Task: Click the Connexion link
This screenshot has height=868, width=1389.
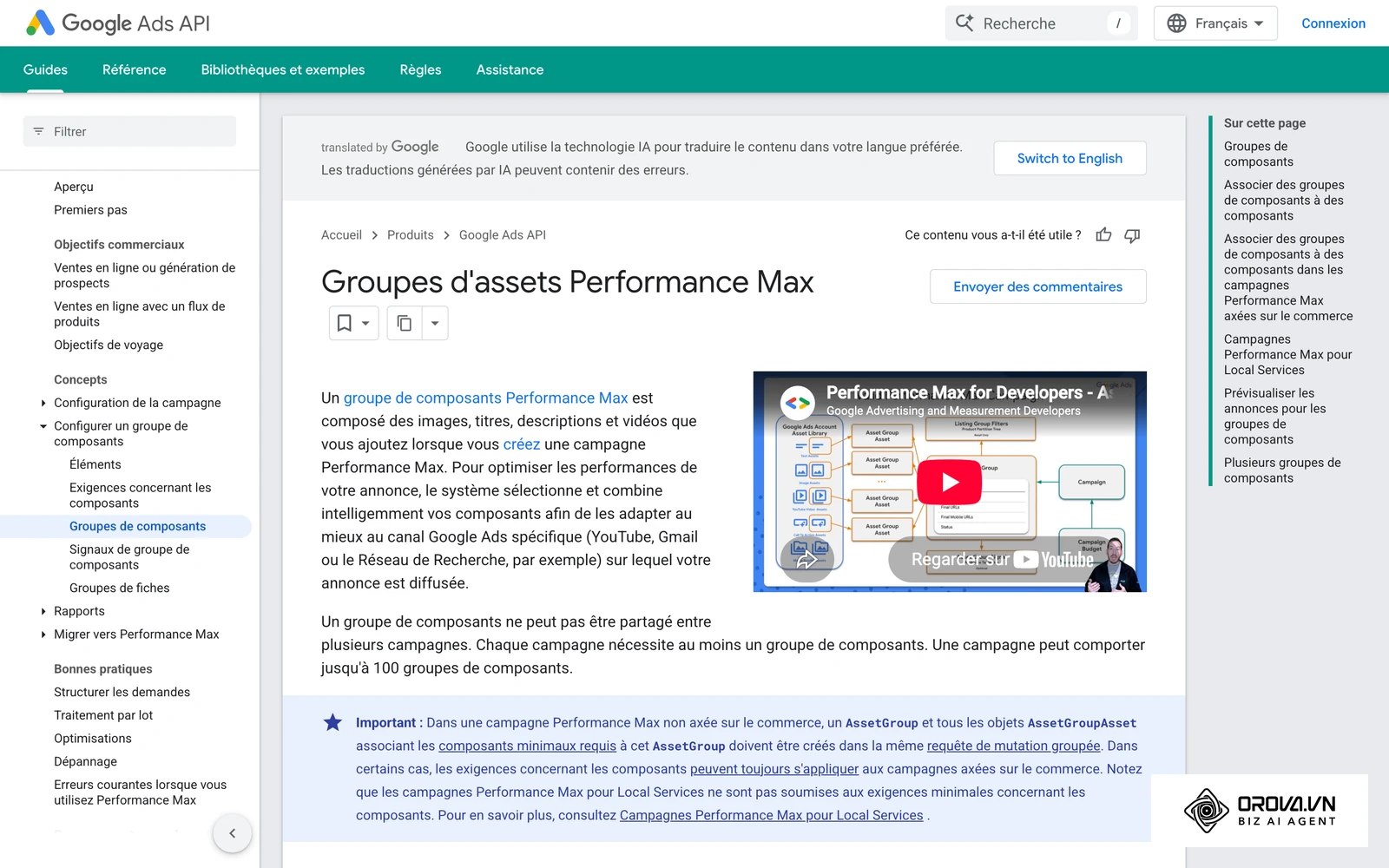Action: point(1333,23)
